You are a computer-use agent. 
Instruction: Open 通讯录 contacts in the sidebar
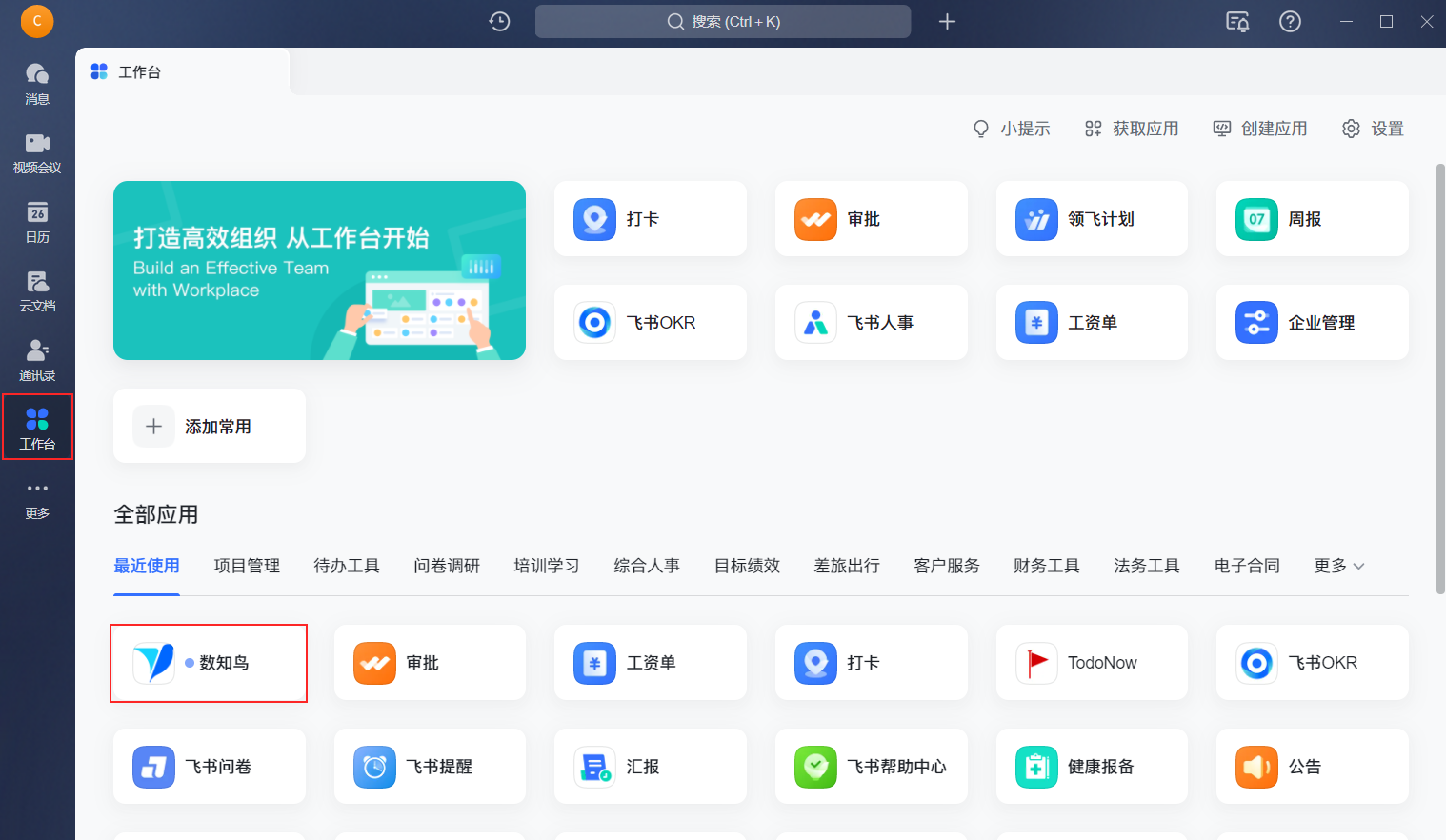coord(37,361)
